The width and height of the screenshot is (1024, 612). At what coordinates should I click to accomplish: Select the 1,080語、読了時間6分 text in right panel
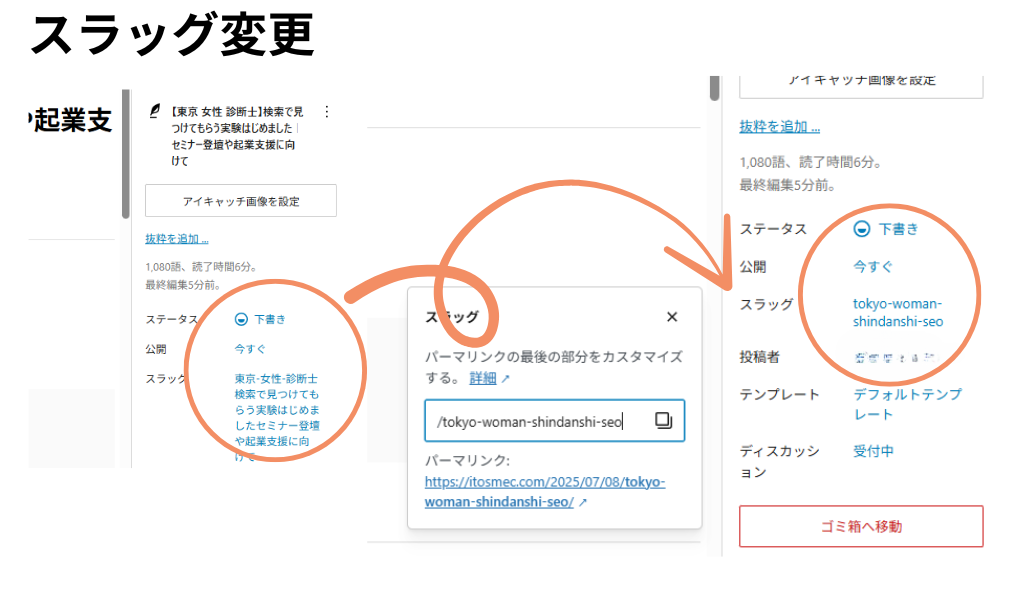(x=810, y=162)
